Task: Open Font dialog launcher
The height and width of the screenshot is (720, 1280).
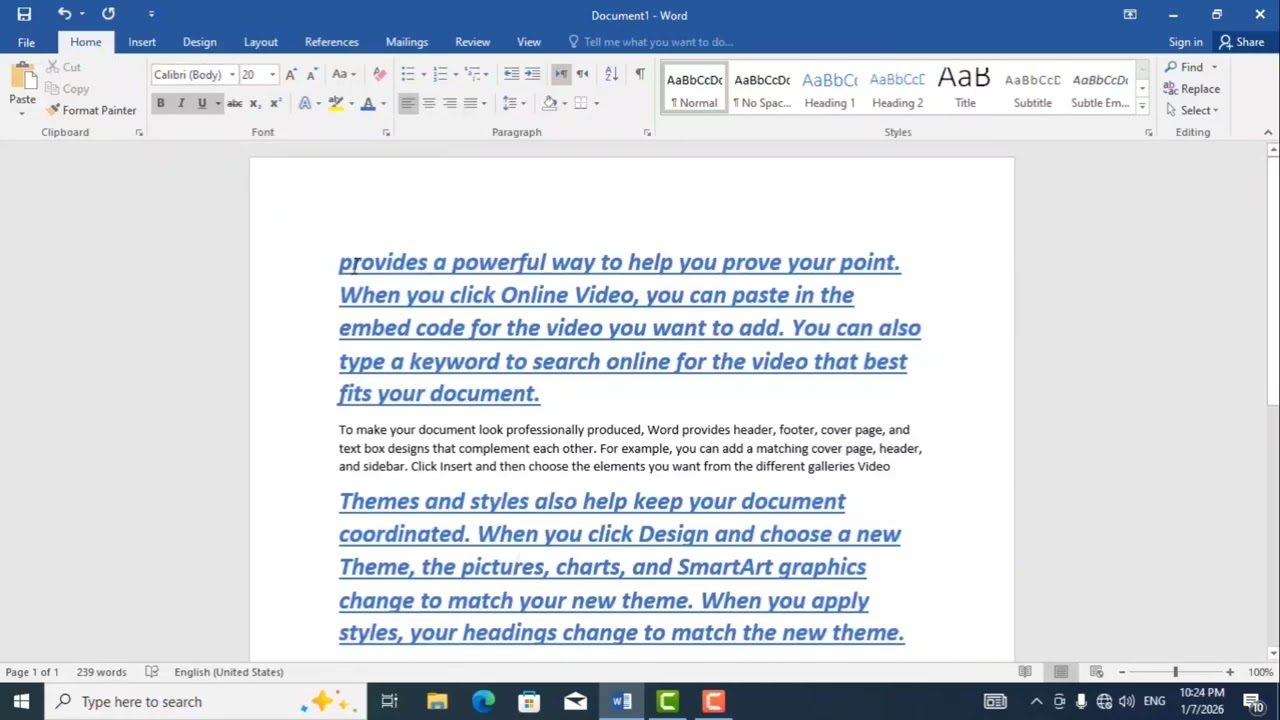Action: [386, 132]
